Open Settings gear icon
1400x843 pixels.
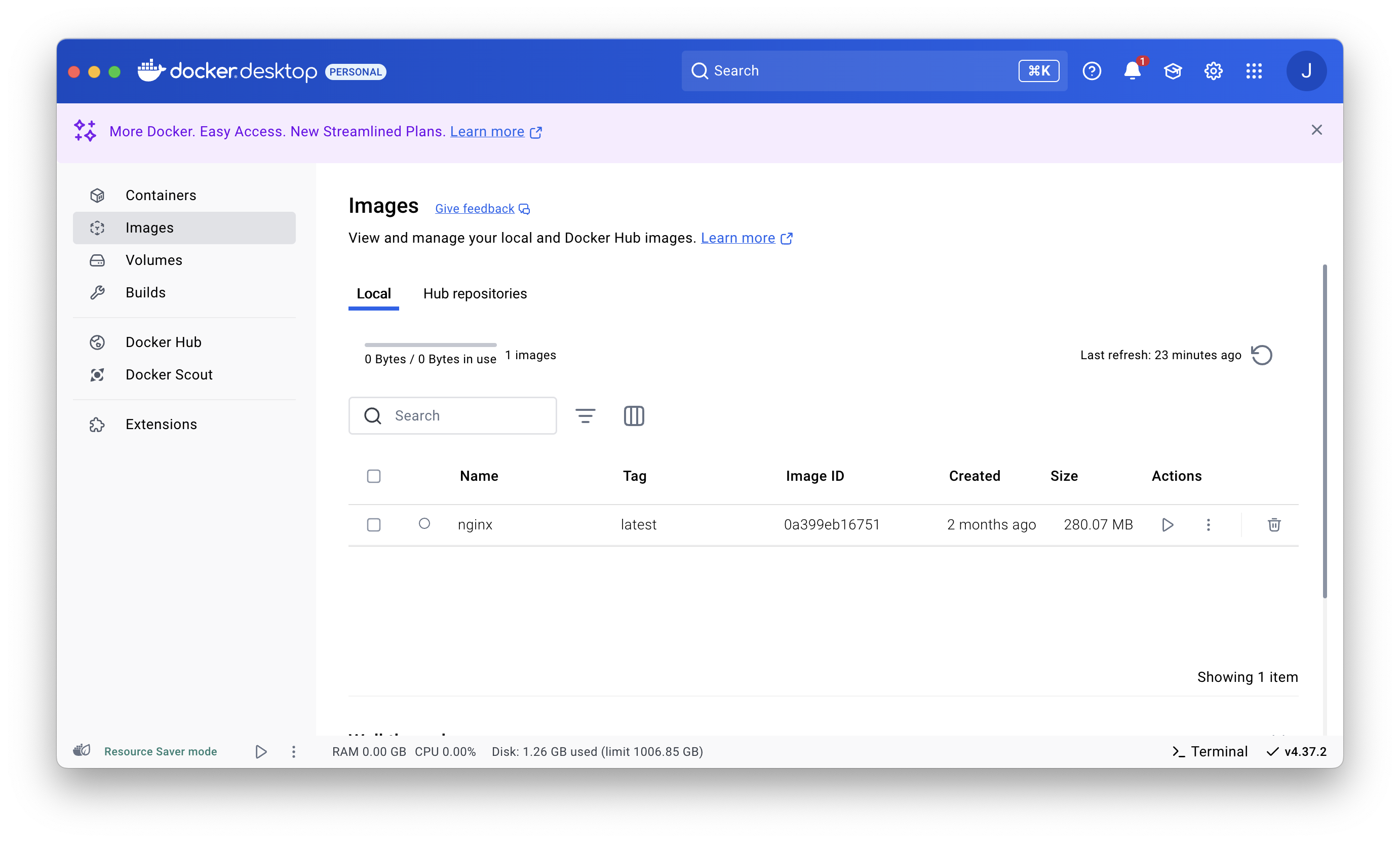click(1213, 71)
